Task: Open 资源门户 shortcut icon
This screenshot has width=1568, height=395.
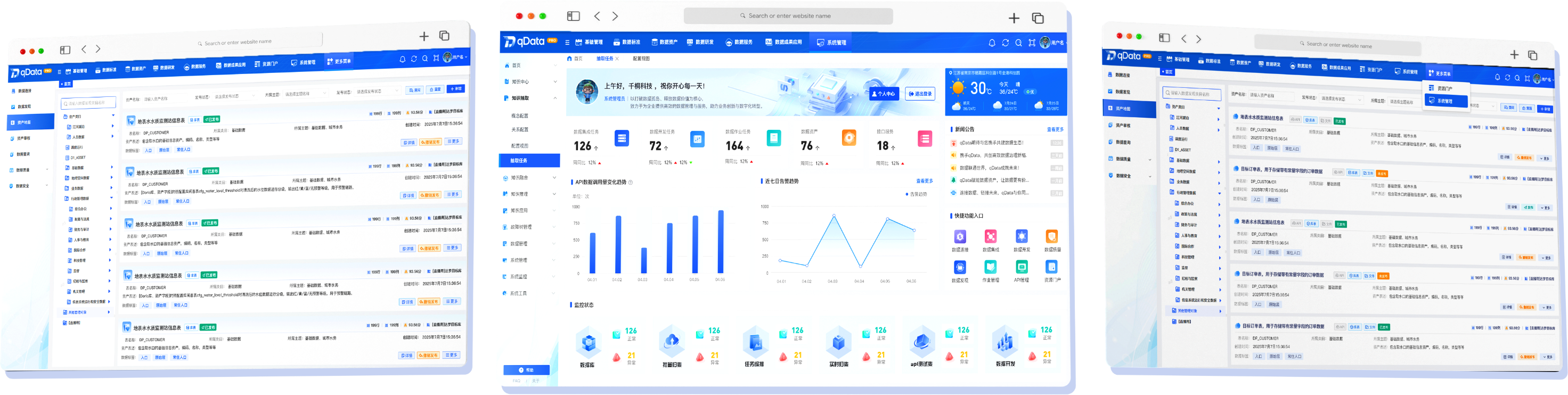Action: pos(1051,267)
